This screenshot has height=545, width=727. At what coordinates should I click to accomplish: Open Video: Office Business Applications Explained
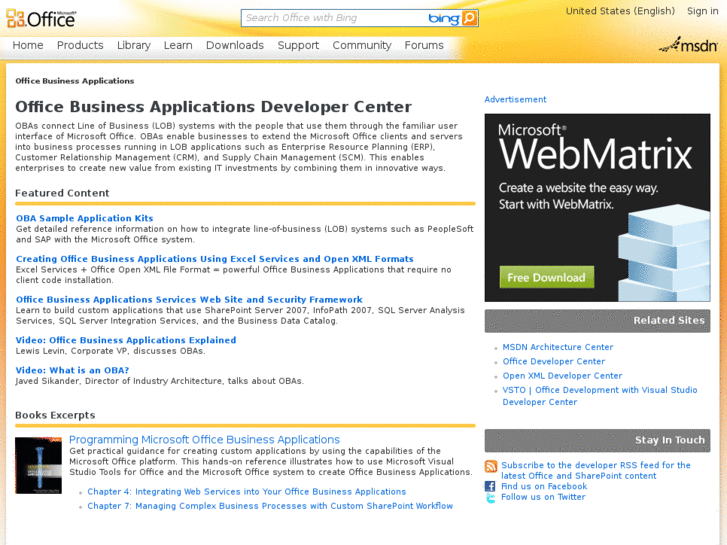point(126,340)
